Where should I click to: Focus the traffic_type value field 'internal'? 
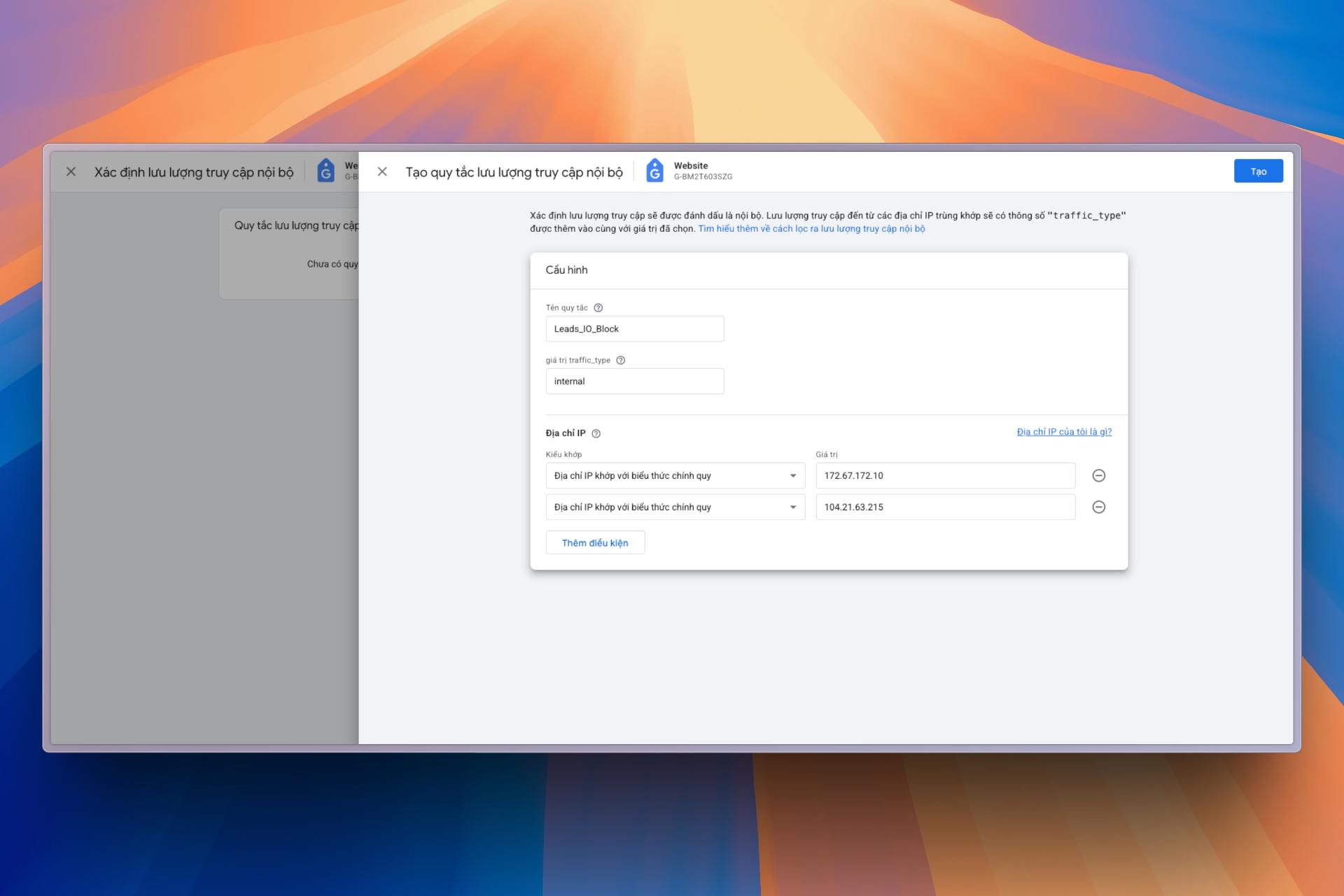(x=634, y=381)
